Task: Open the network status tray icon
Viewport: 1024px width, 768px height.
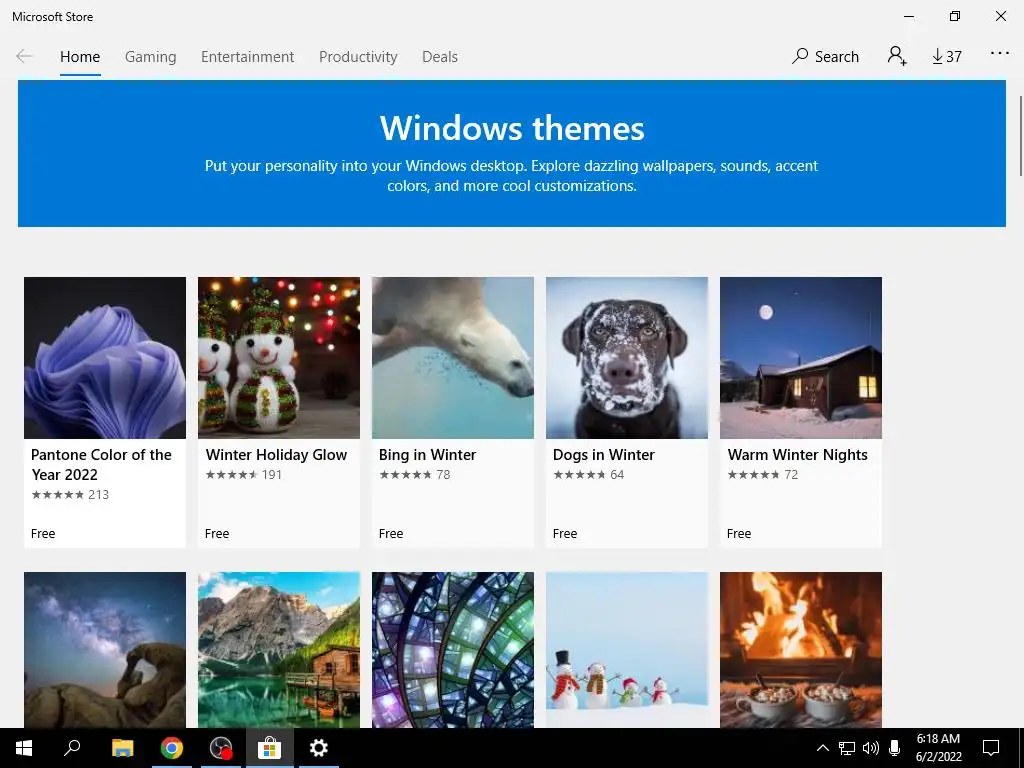Action: click(x=846, y=748)
